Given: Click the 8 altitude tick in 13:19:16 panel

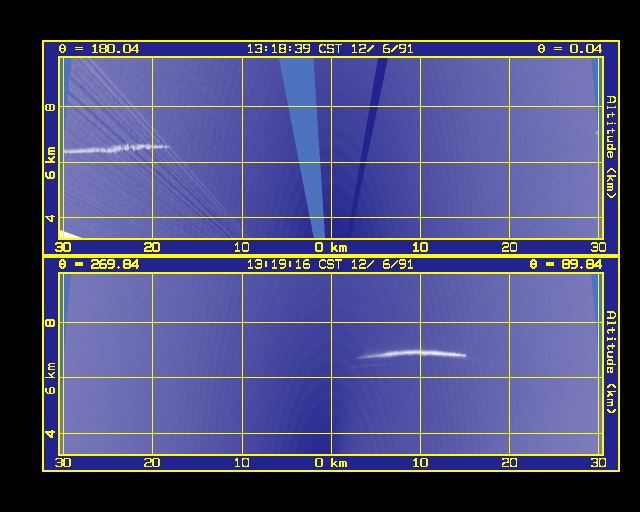Looking at the screenshot, I should pos(50,323).
